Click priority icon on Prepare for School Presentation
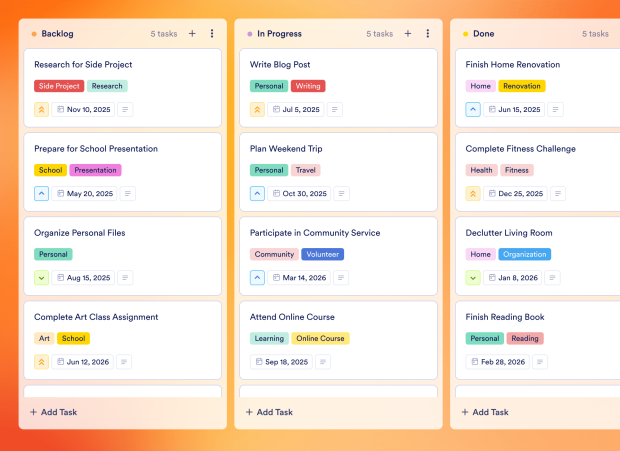 point(42,194)
